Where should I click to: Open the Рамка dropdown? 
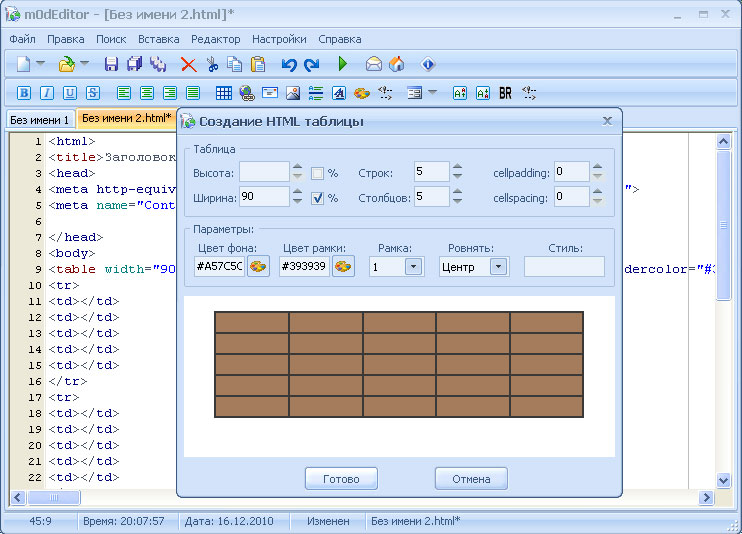(x=413, y=267)
